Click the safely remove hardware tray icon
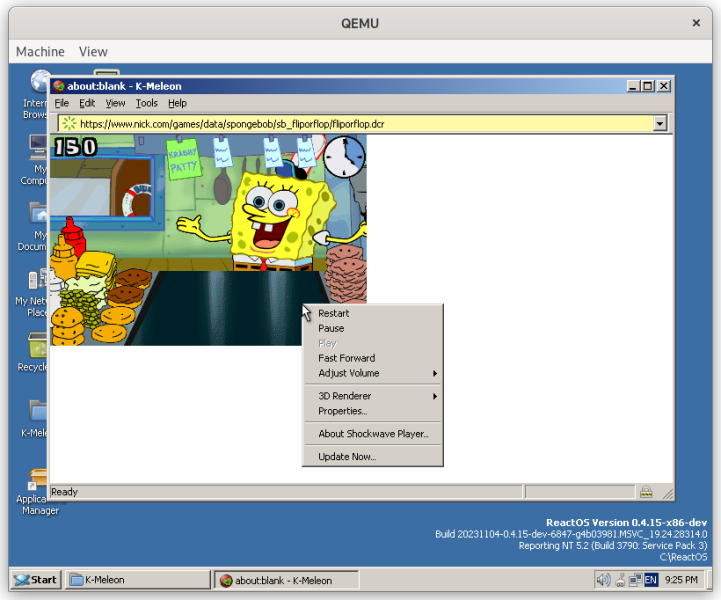Viewport: 721px width, 600px height. (x=620, y=580)
